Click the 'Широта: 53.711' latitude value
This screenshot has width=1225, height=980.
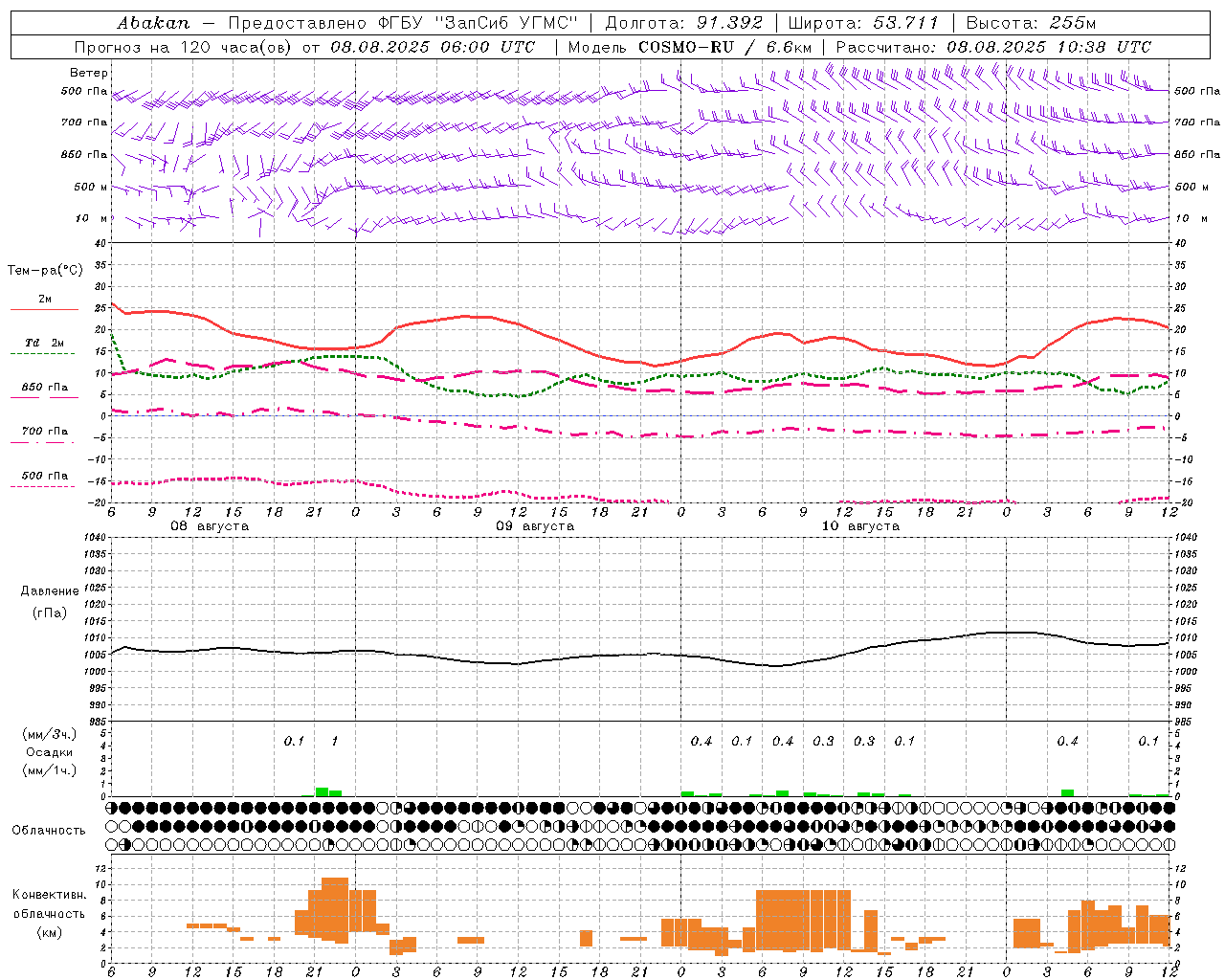(x=863, y=23)
